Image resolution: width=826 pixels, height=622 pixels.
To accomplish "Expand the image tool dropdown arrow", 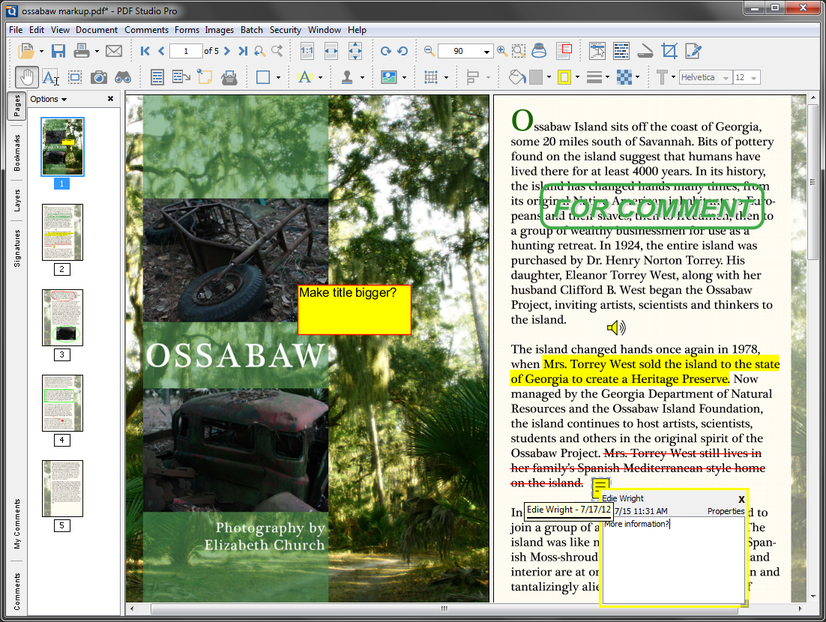I will [x=404, y=78].
